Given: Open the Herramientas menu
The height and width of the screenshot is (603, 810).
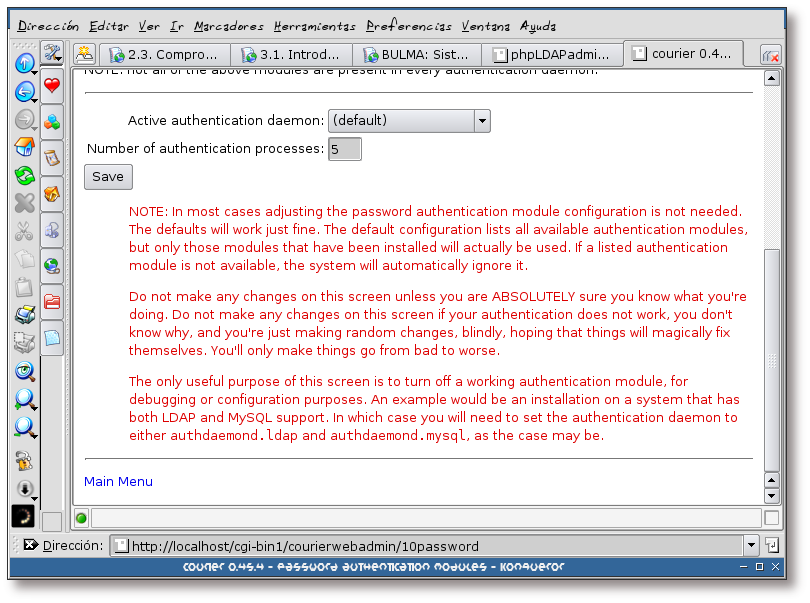Looking at the screenshot, I should 315,26.
